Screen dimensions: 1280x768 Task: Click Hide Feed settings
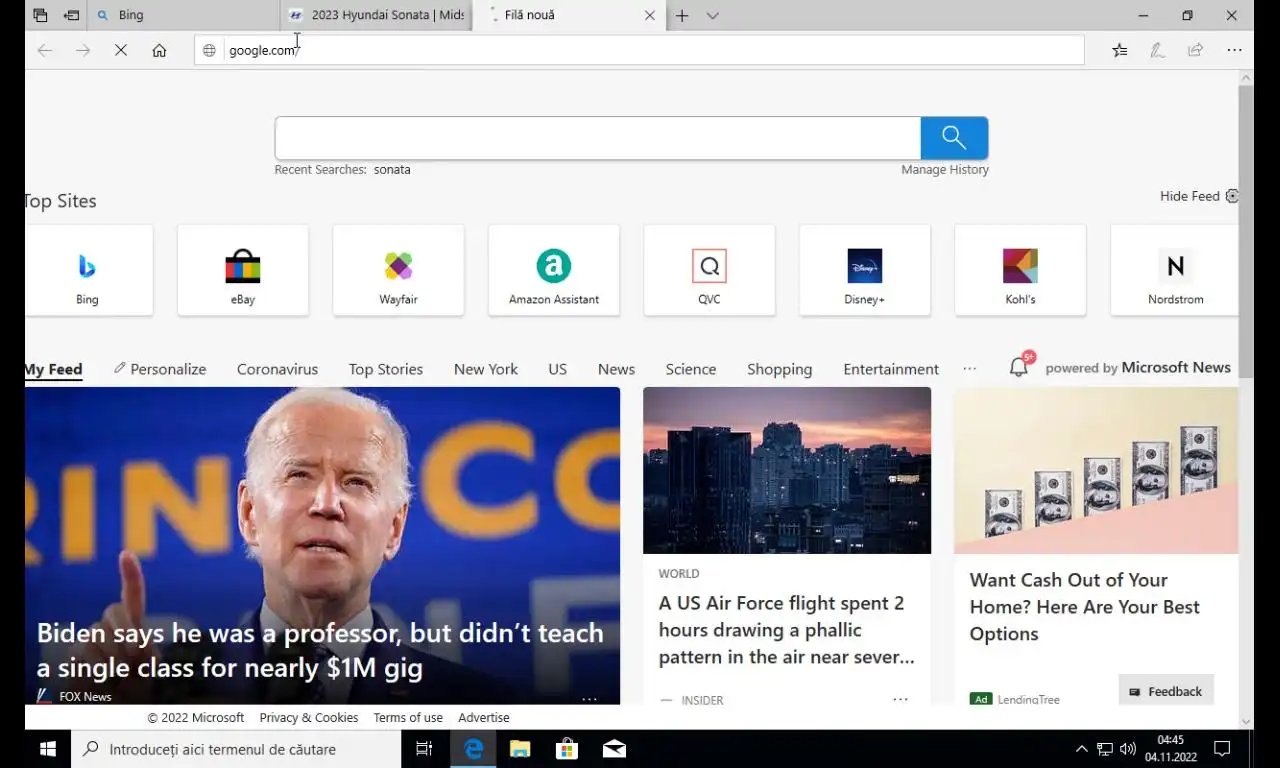click(1198, 196)
